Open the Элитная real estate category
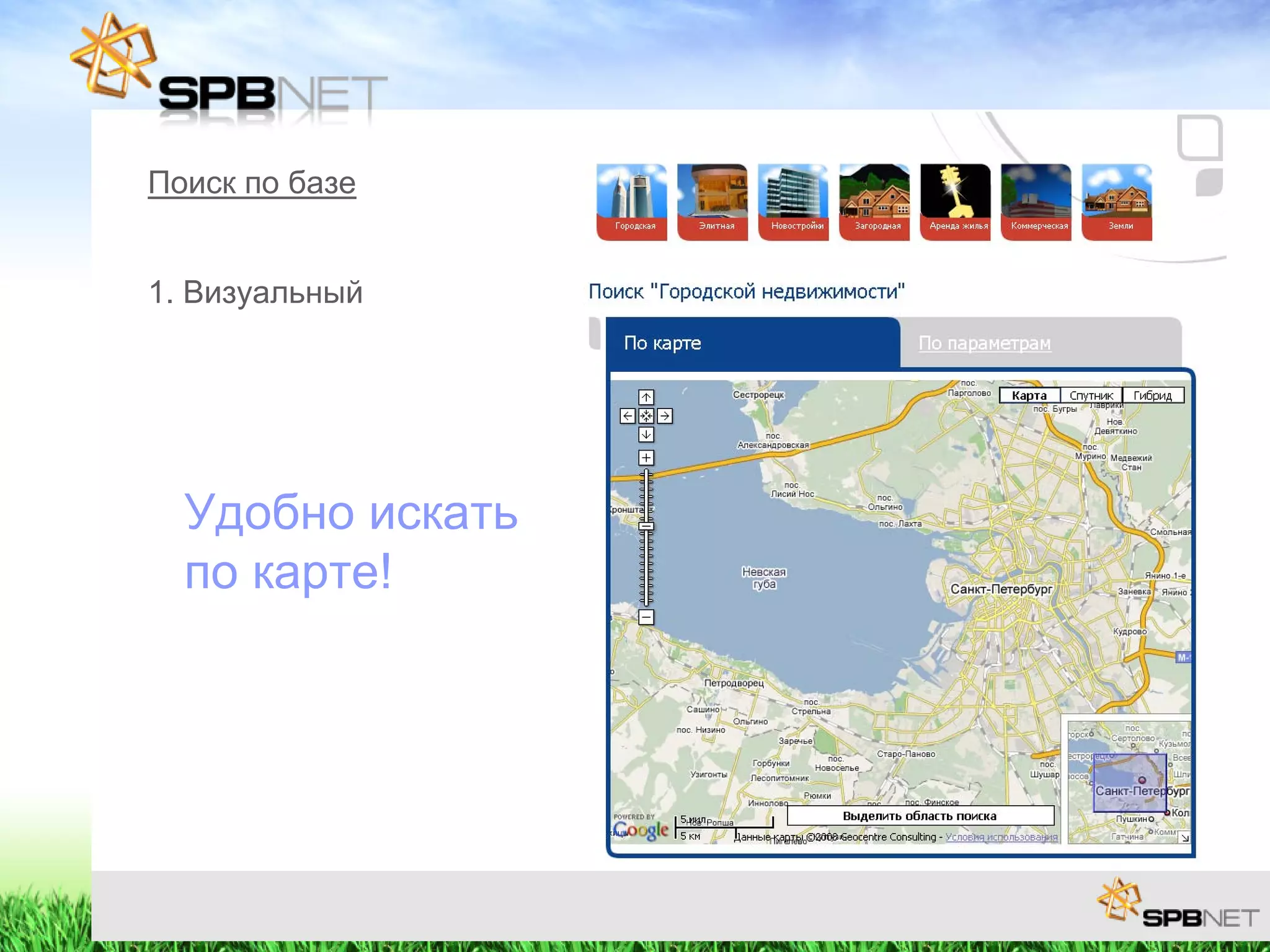The image size is (1270, 952). 713,202
